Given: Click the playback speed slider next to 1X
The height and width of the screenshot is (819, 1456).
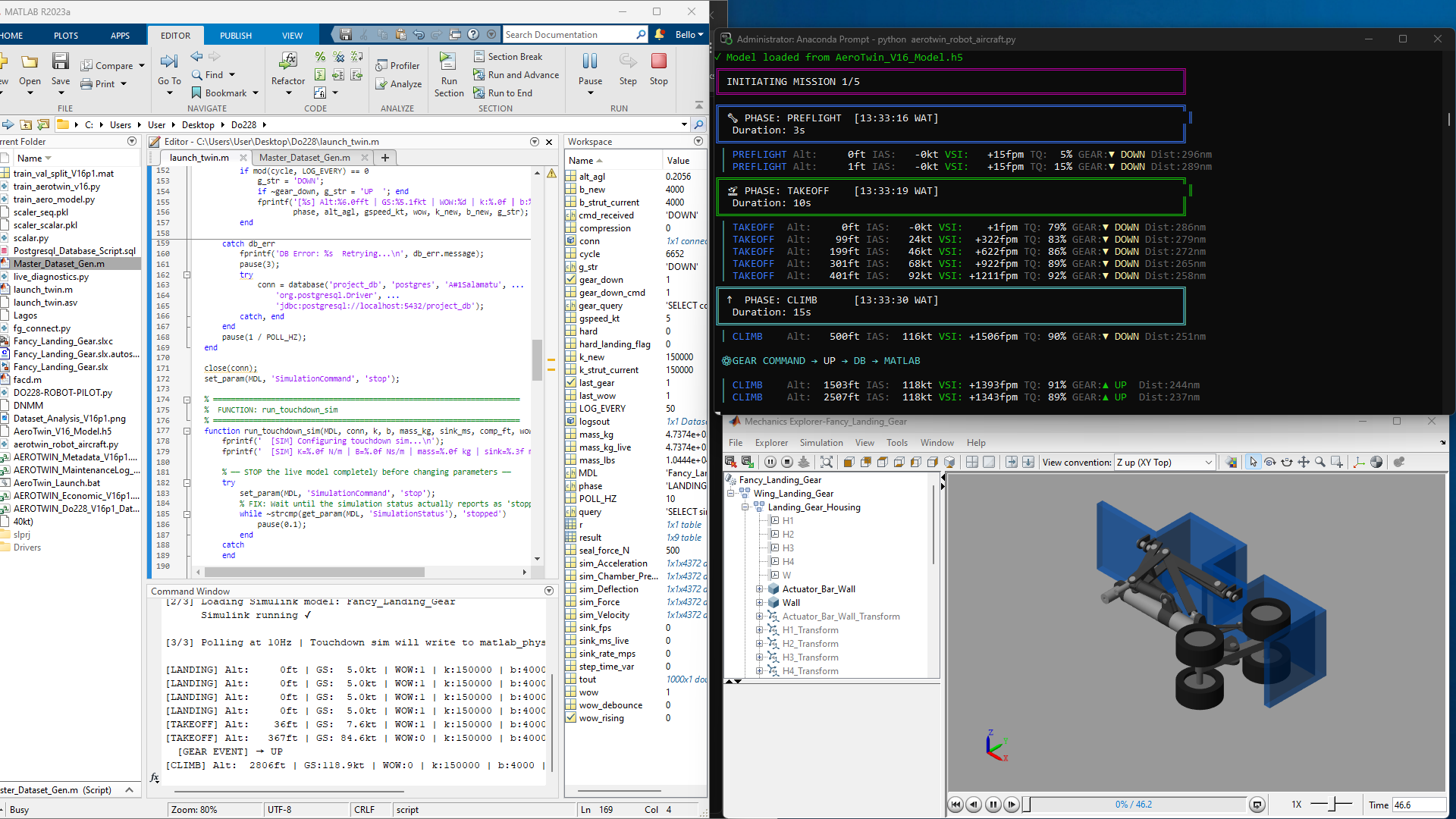Looking at the screenshot, I should 1331,805.
